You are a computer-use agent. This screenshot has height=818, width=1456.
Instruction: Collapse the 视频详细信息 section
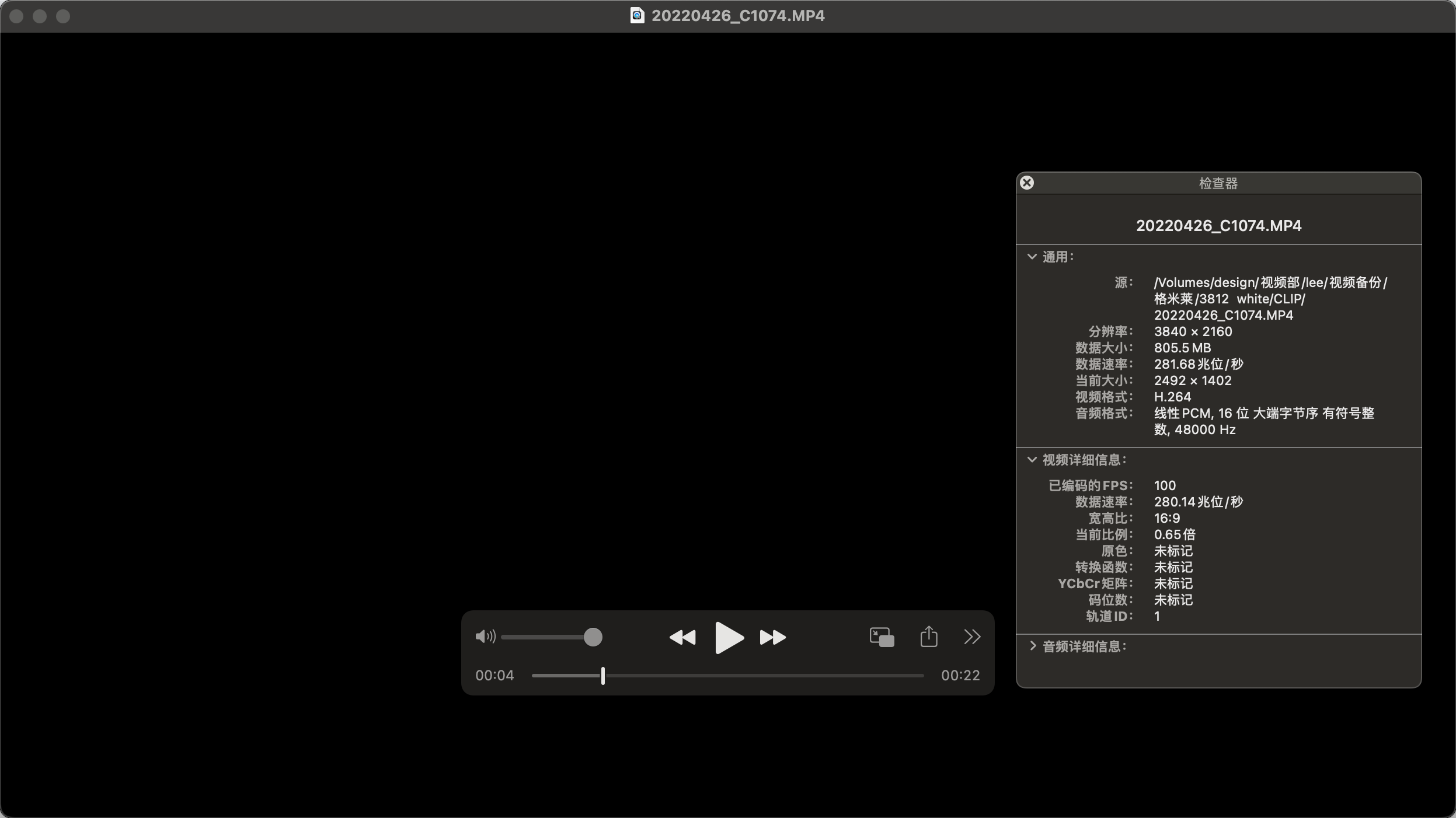pos(1032,460)
